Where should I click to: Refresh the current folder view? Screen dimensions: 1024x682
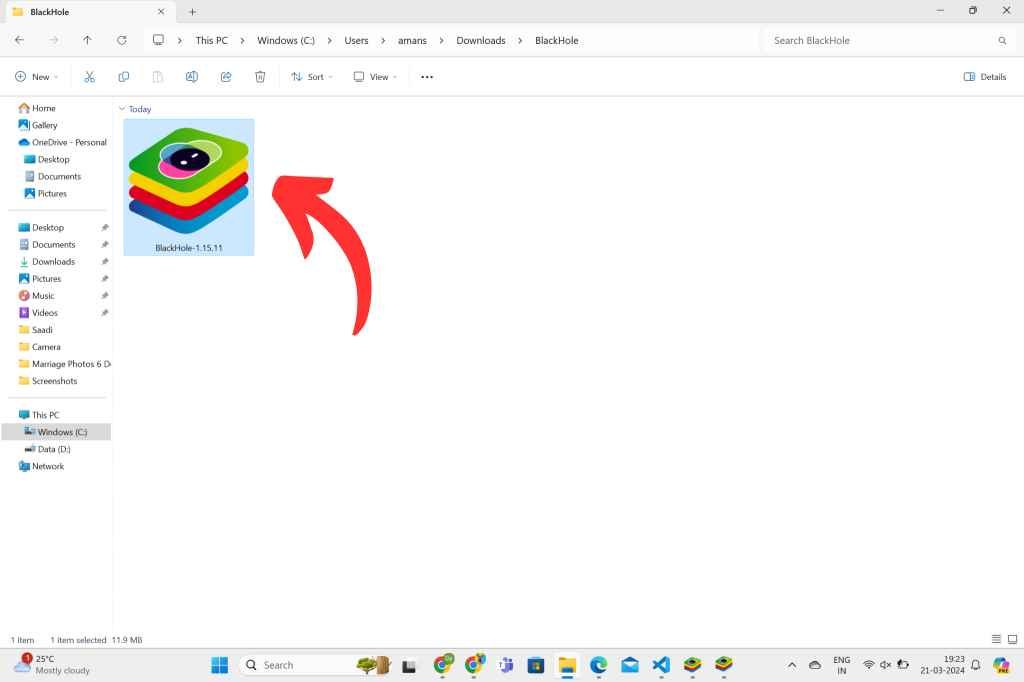click(122, 41)
